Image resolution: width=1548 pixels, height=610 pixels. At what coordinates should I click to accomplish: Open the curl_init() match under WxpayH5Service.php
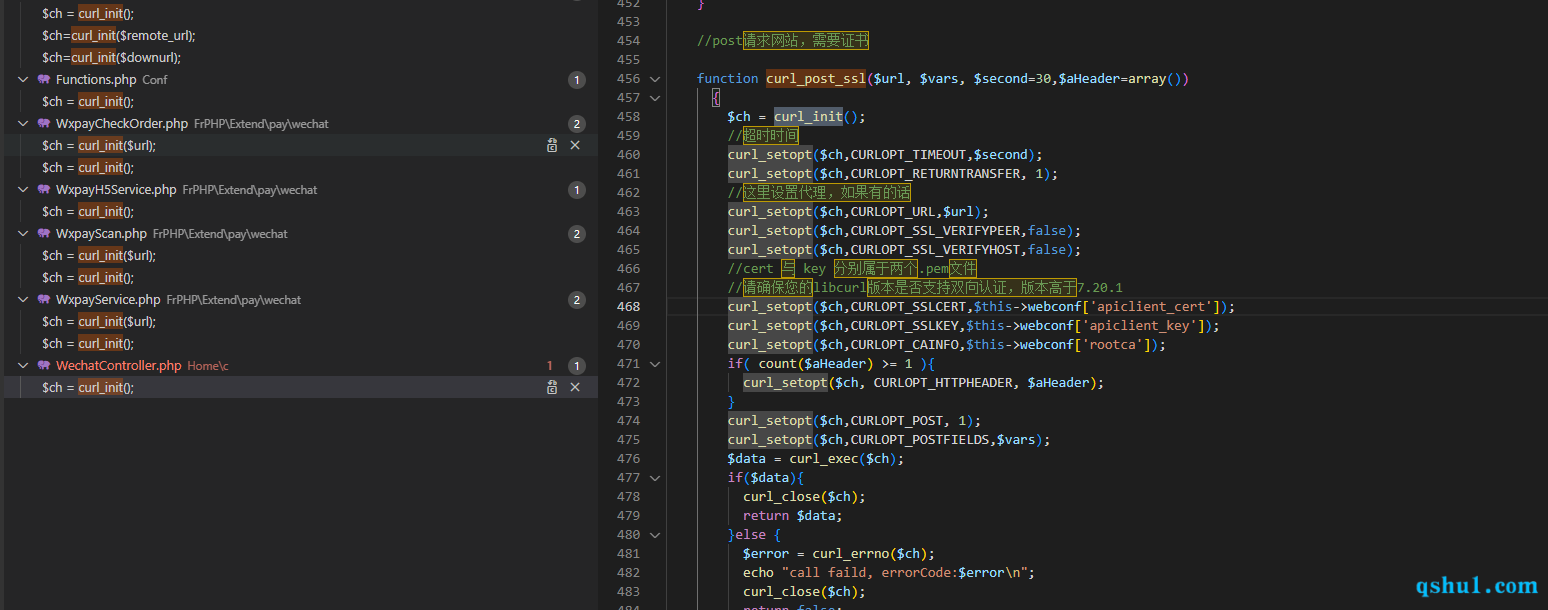coord(88,211)
